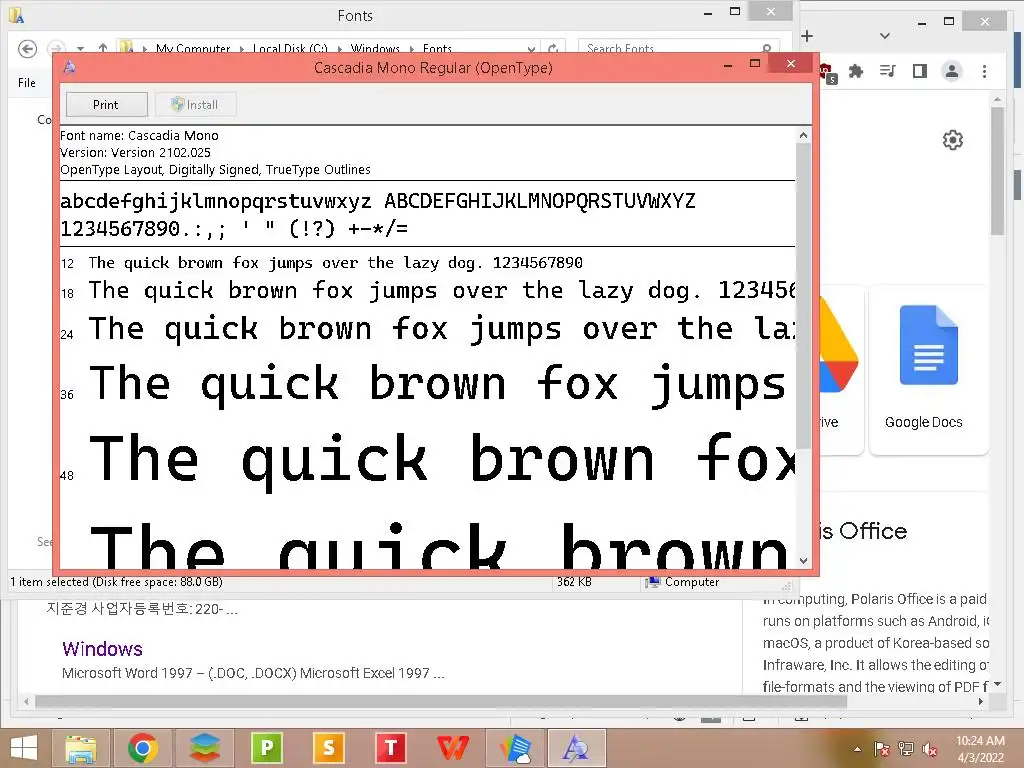
Task: Click the font viewer title bar icon
Action: [x=69, y=67]
